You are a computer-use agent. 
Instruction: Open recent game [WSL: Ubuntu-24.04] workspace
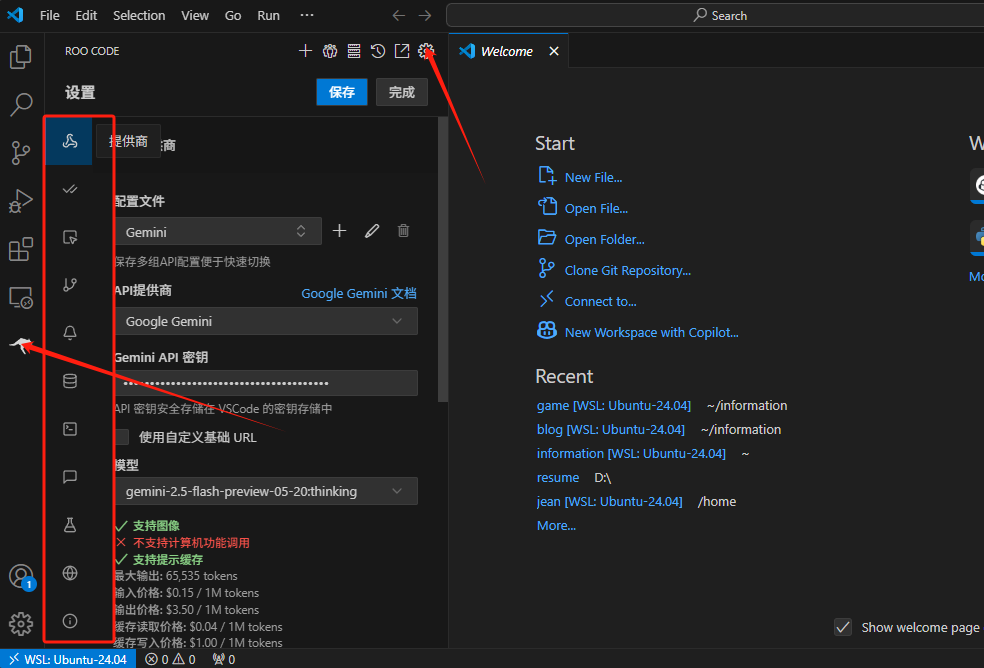pyautogui.click(x=614, y=406)
